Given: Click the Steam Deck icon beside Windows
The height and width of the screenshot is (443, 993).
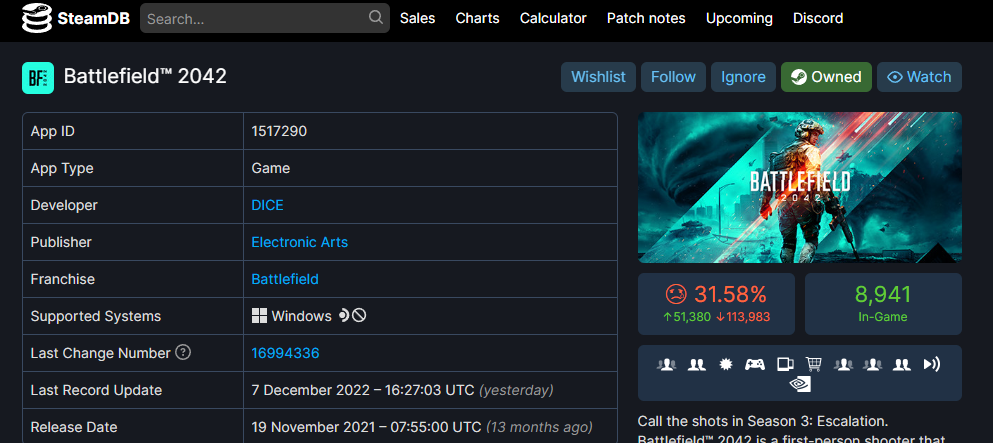Looking at the screenshot, I should (344, 315).
